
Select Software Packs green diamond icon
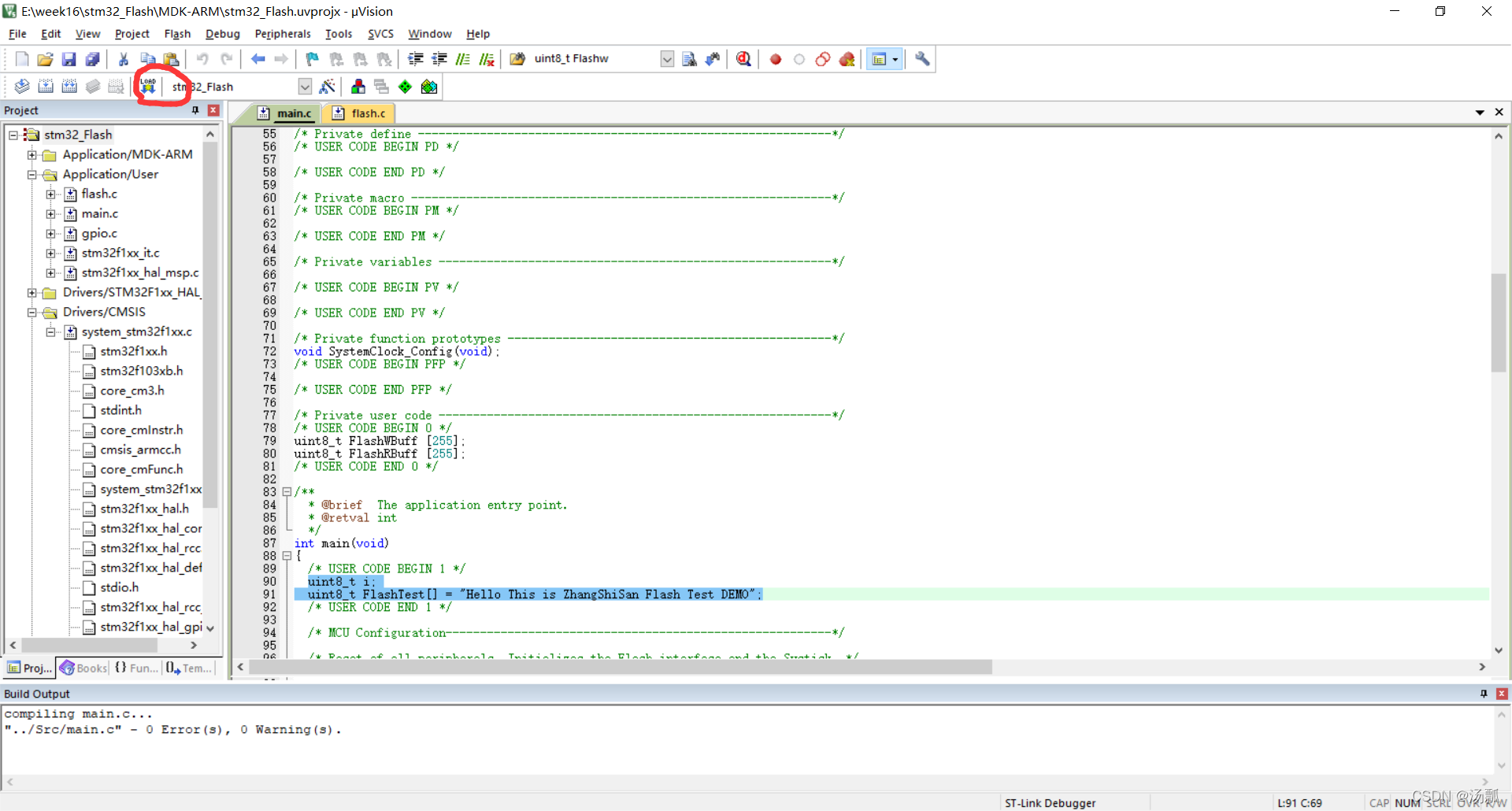pyautogui.click(x=405, y=87)
